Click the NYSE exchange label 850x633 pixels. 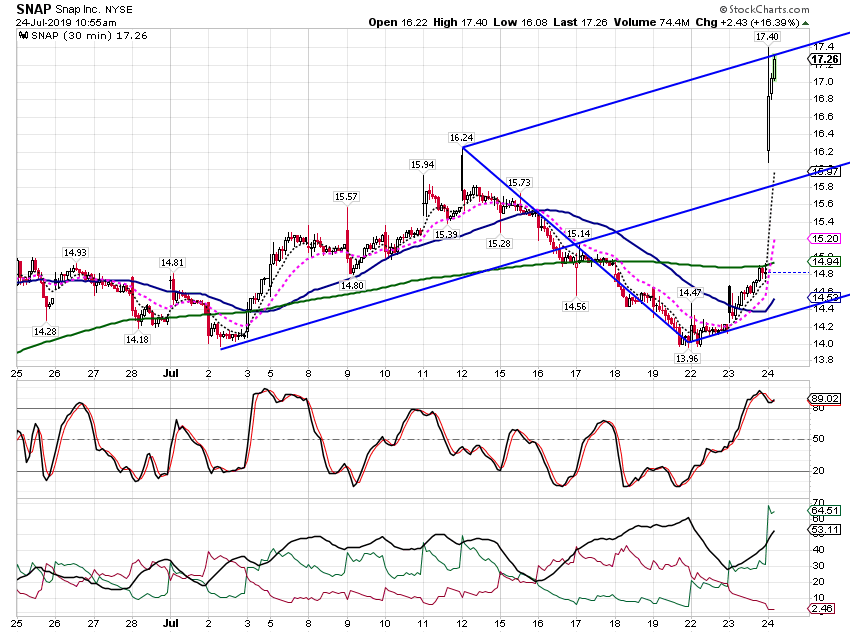click(119, 10)
